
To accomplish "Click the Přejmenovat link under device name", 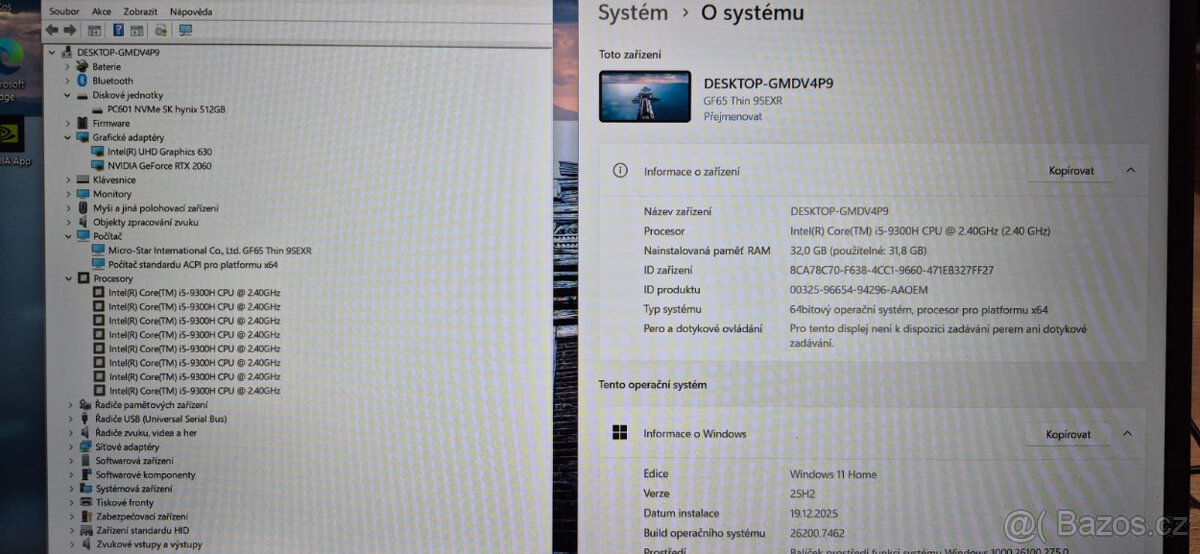I will (x=732, y=117).
